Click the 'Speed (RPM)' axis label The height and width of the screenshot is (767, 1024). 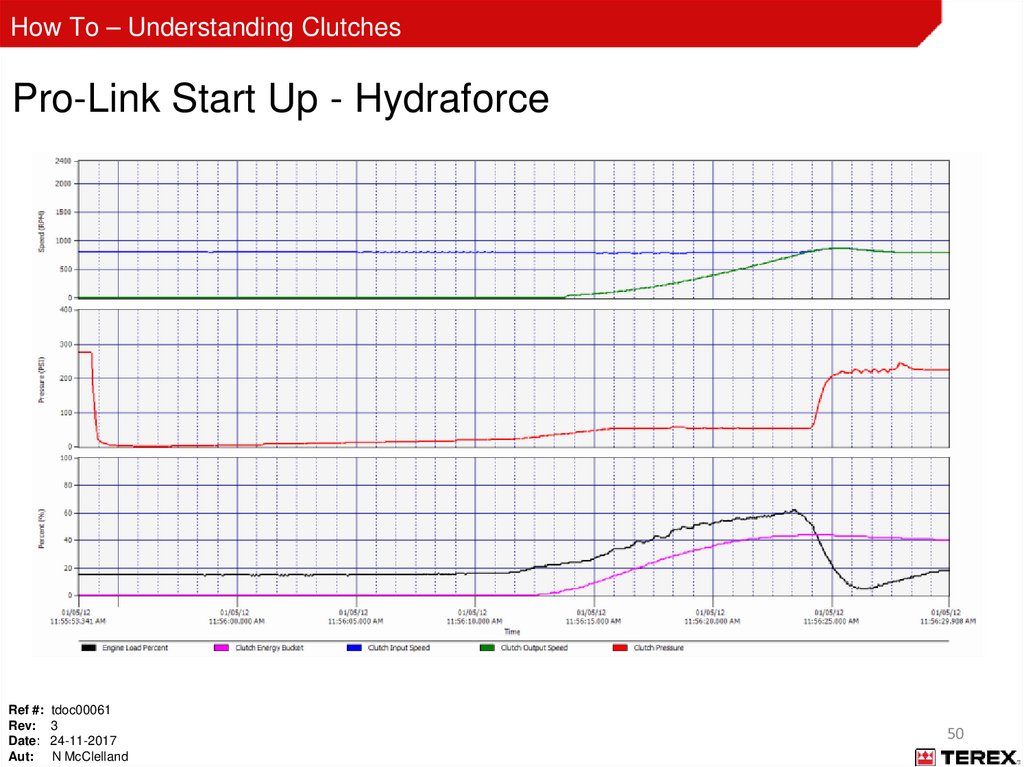click(41, 230)
